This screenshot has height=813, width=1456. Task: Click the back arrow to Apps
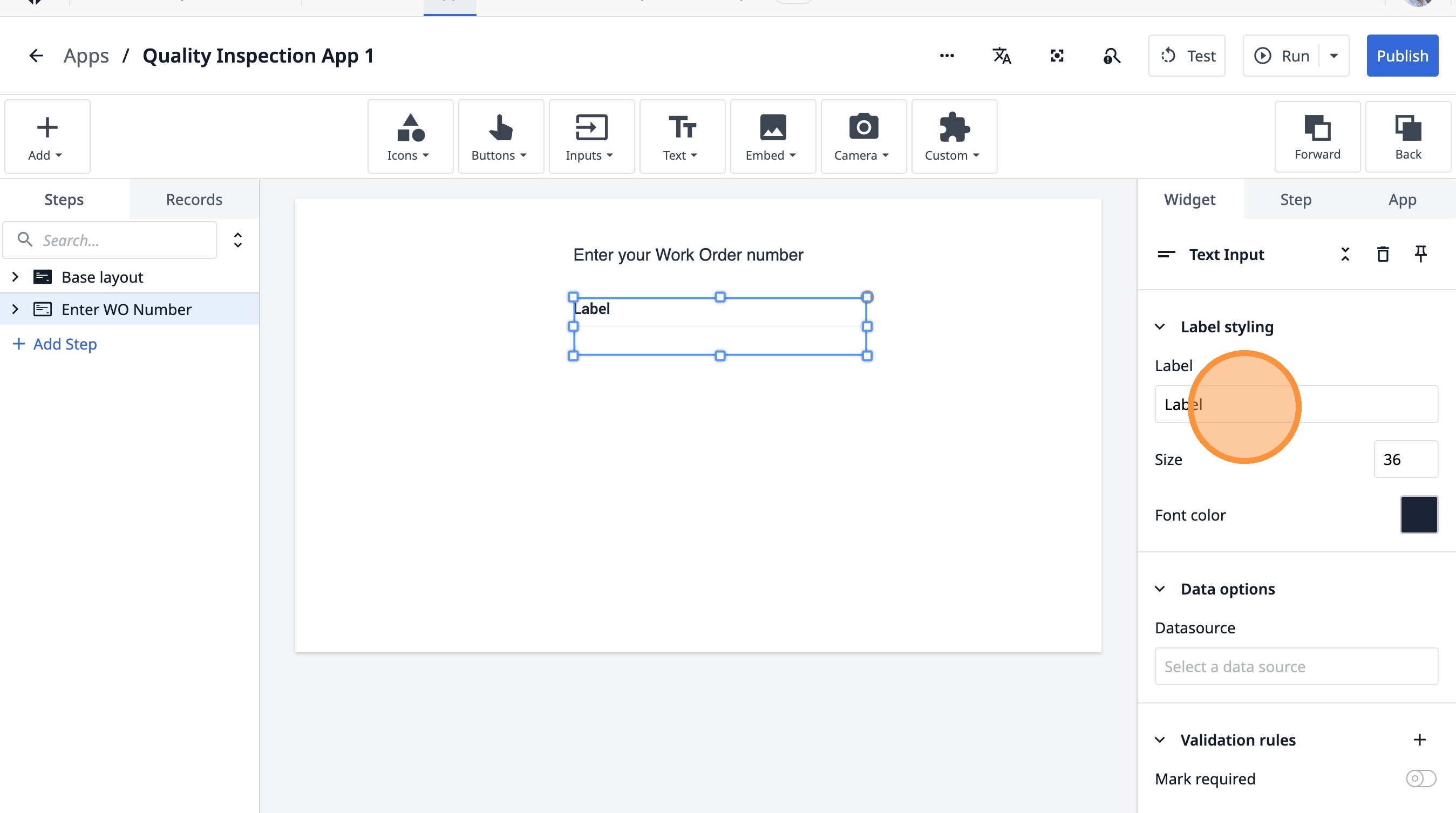[36, 56]
